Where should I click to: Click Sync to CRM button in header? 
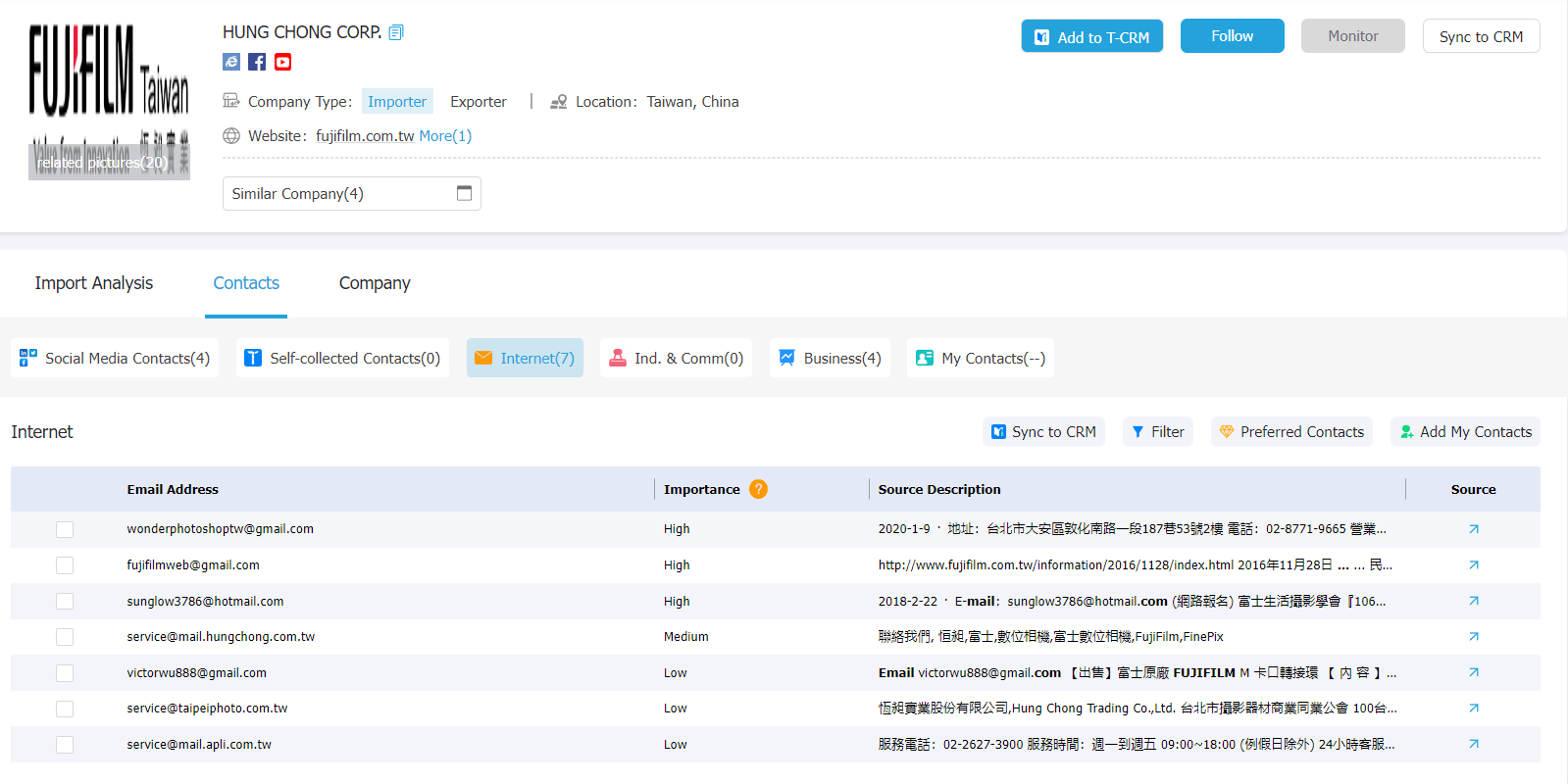(x=1481, y=36)
